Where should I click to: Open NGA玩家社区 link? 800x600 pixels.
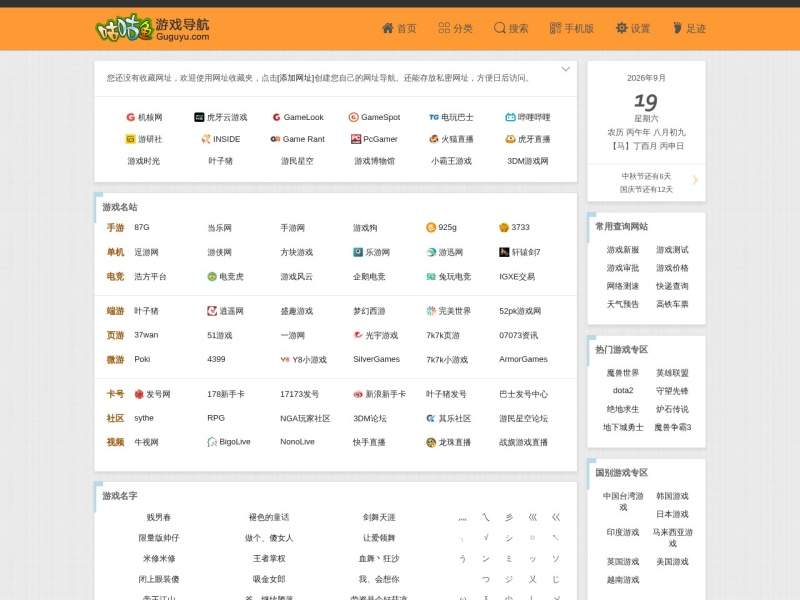[x=305, y=418]
